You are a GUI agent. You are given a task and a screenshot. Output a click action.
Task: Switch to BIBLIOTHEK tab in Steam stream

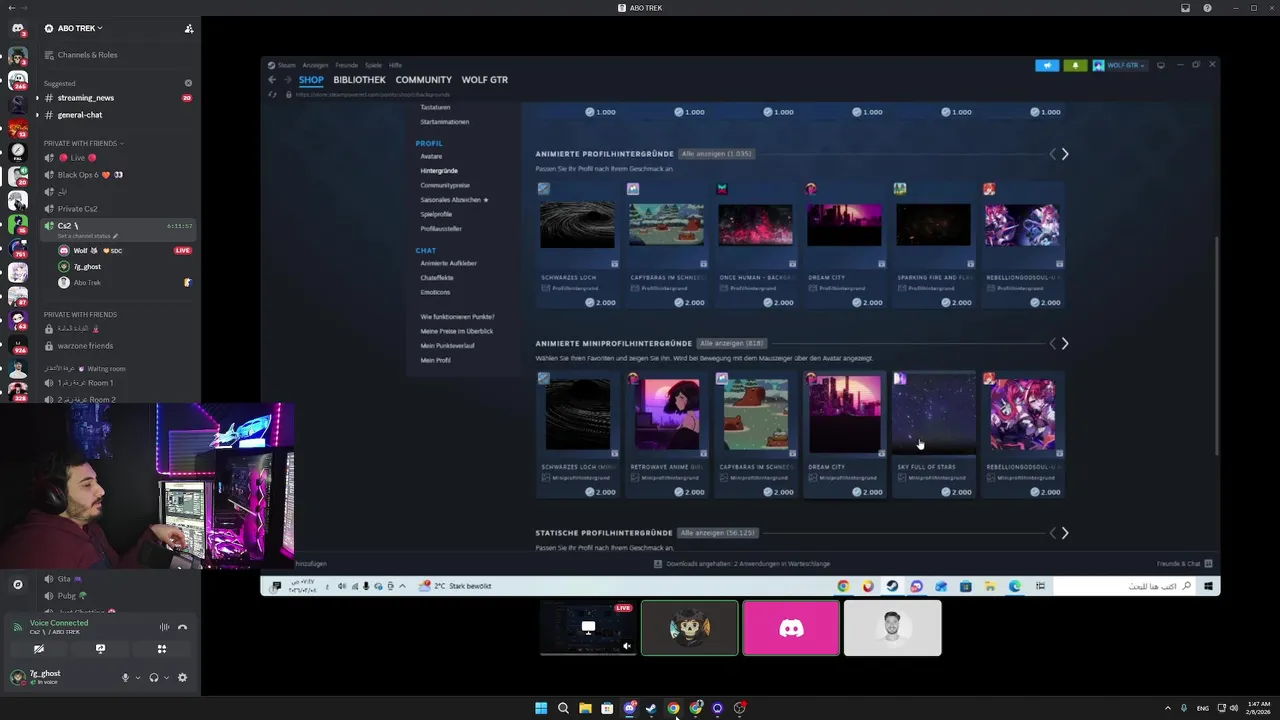pyautogui.click(x=359, y=80)
